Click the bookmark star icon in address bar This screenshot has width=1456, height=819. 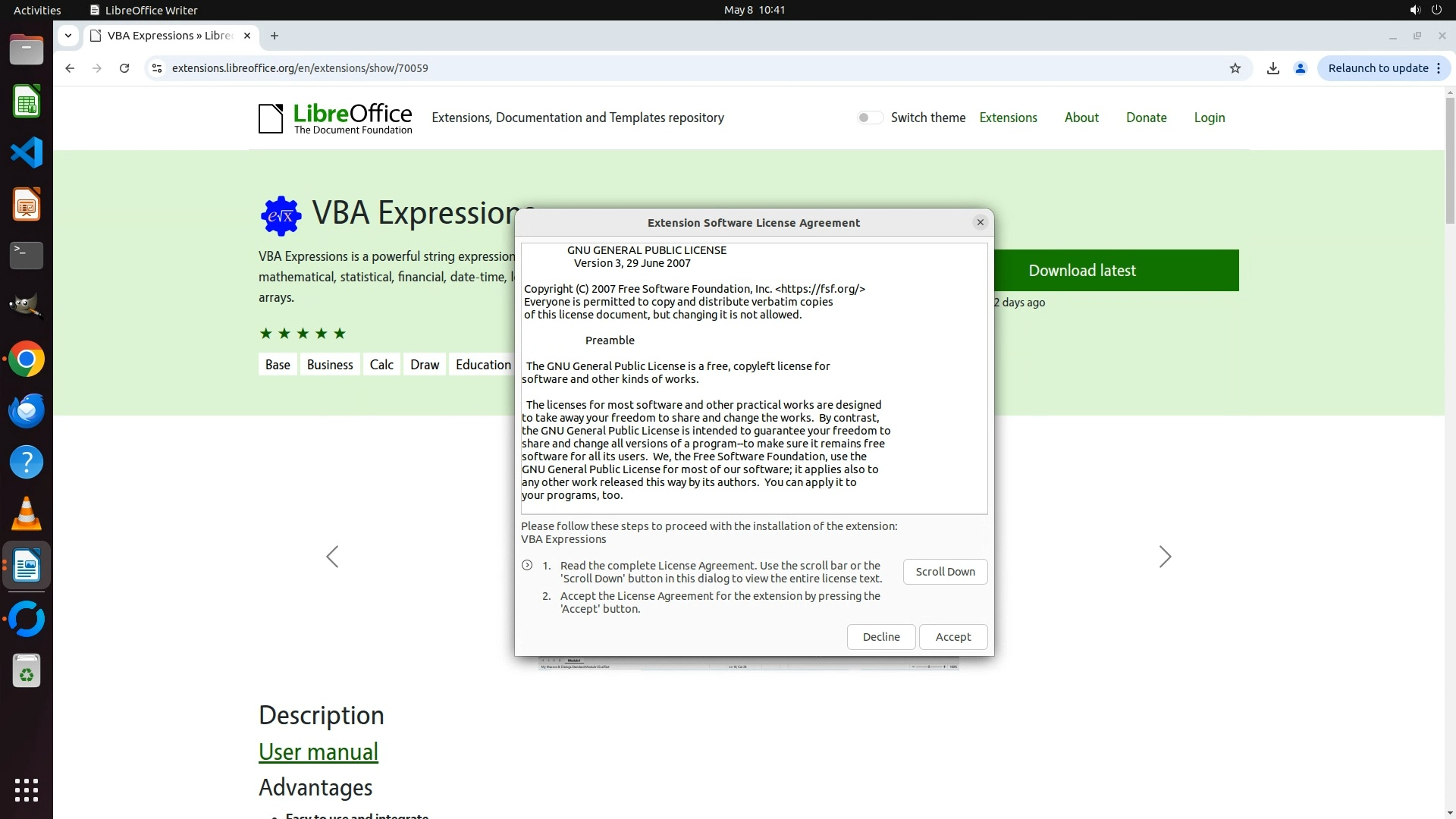click(1235, 68)
